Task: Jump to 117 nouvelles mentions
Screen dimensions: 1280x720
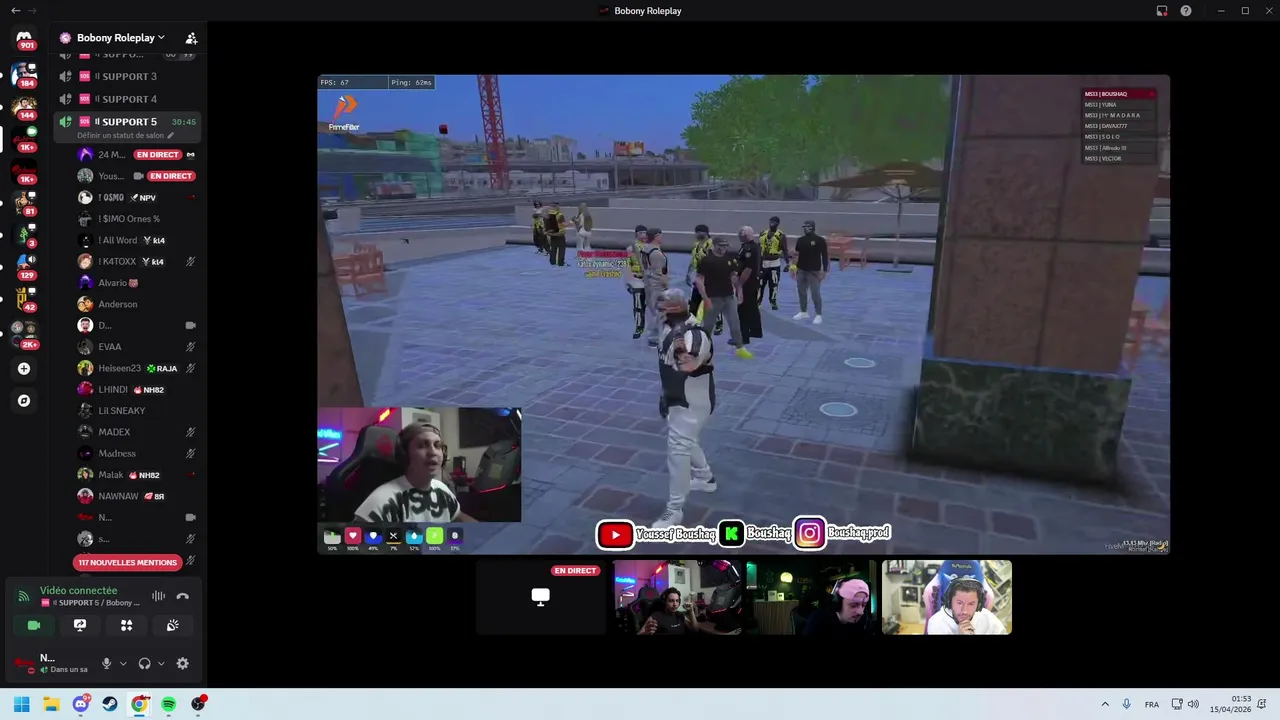Action: pos(127,562)
